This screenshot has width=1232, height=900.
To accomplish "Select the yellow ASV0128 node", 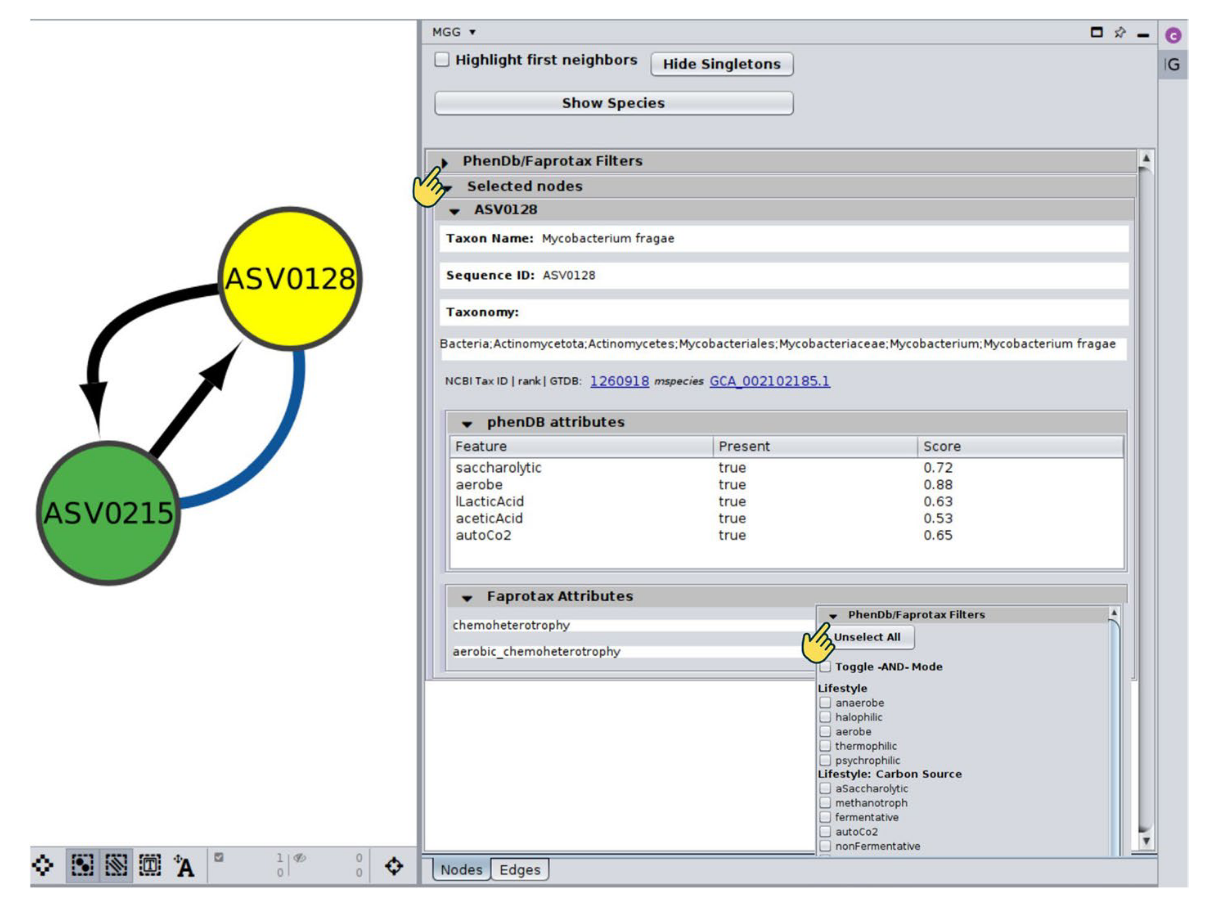I will click(x=289, y=278).
